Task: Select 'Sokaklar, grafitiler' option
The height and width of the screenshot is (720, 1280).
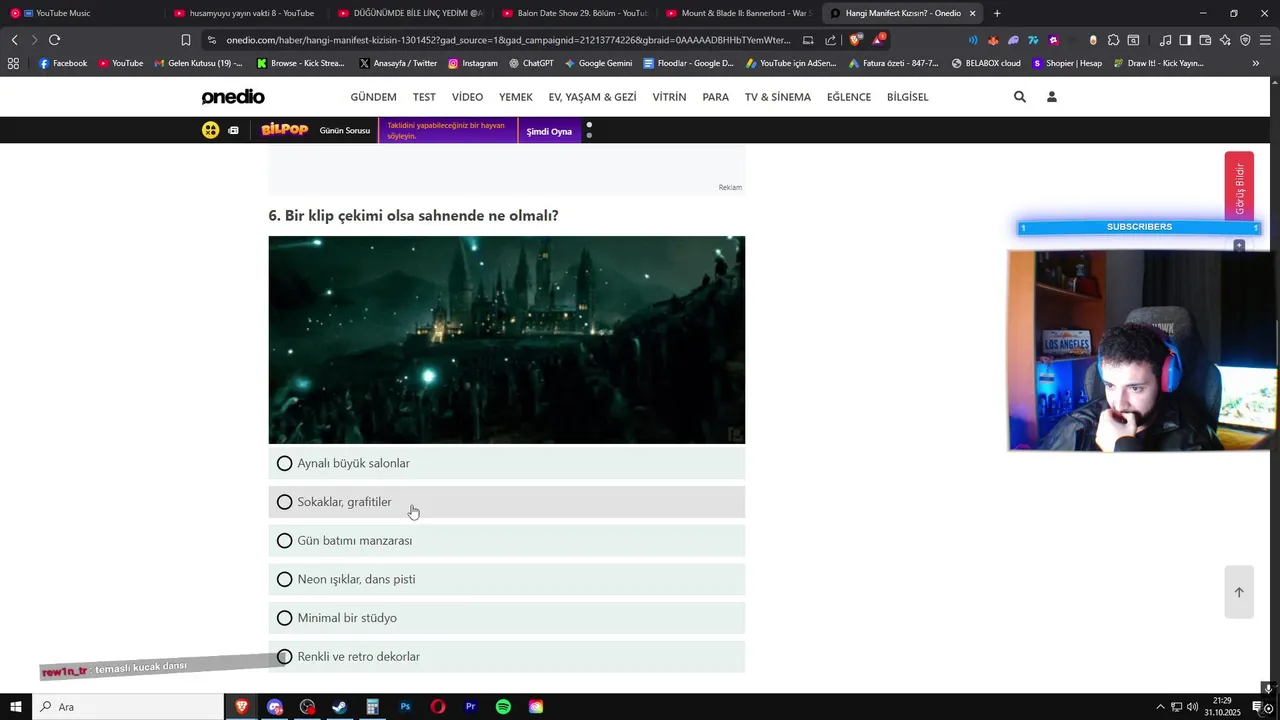Action: coord(507,502)
